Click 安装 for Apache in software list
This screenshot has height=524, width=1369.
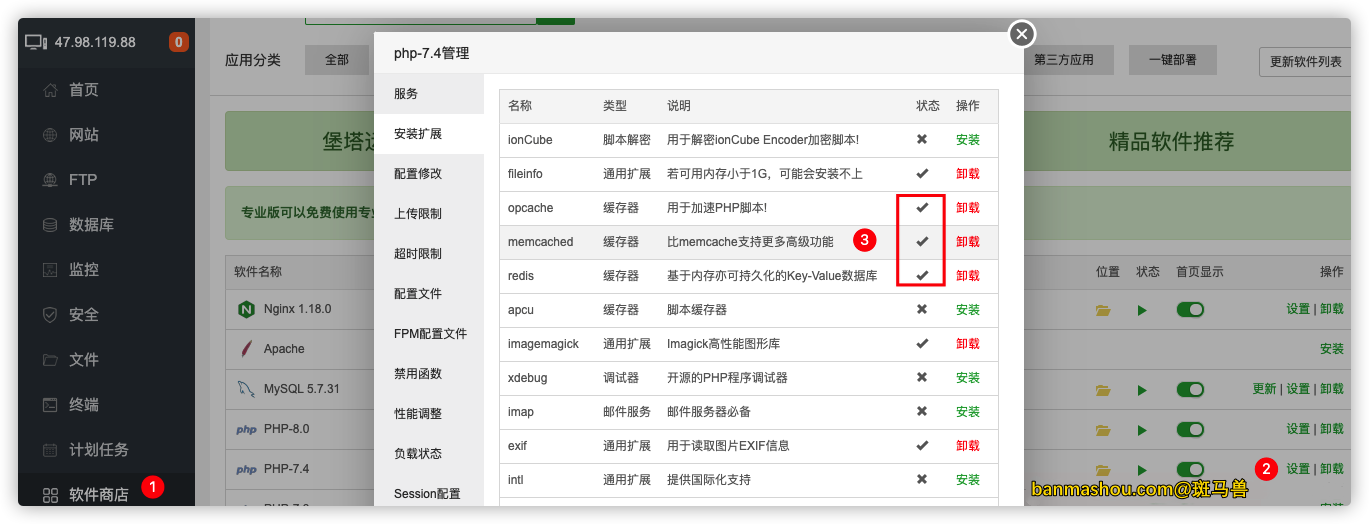pyautogui.click(x=1332, y=349)
